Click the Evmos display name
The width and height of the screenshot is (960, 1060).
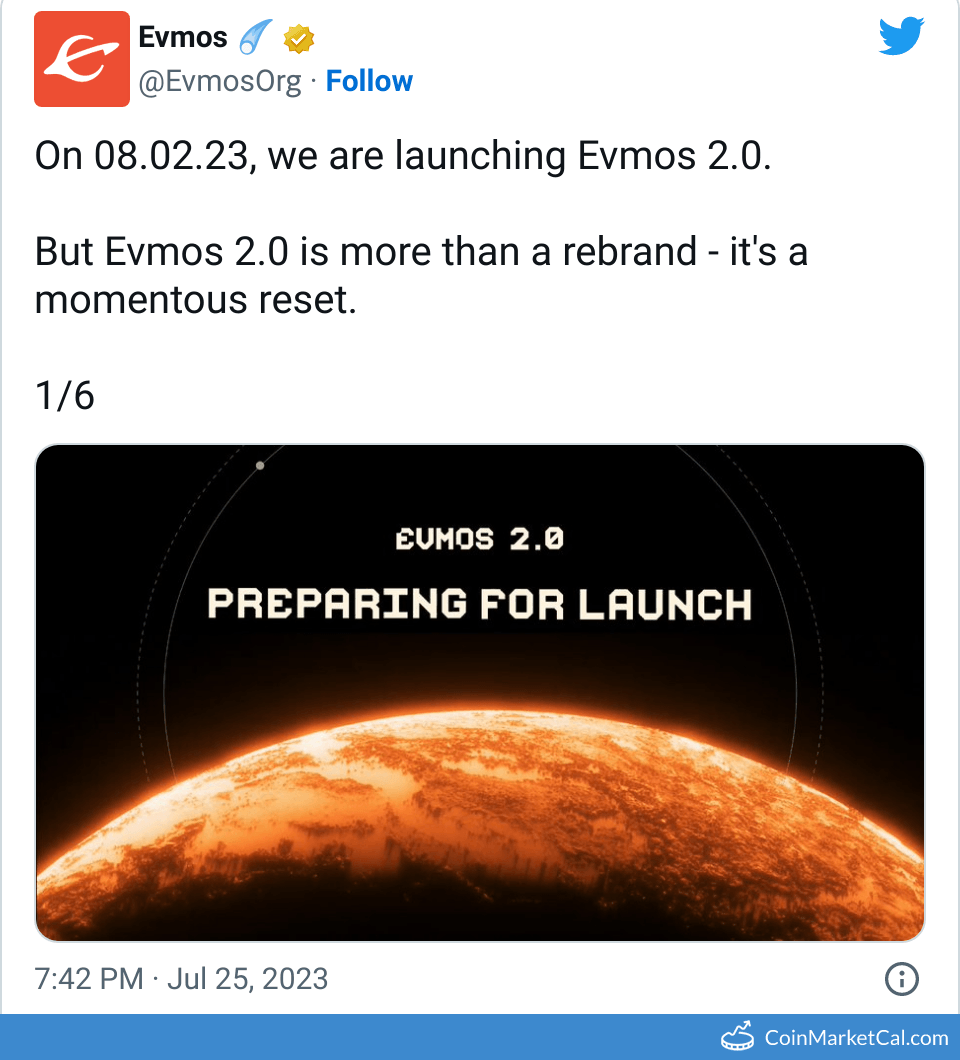pyautogui.click(x=182, y=39)
